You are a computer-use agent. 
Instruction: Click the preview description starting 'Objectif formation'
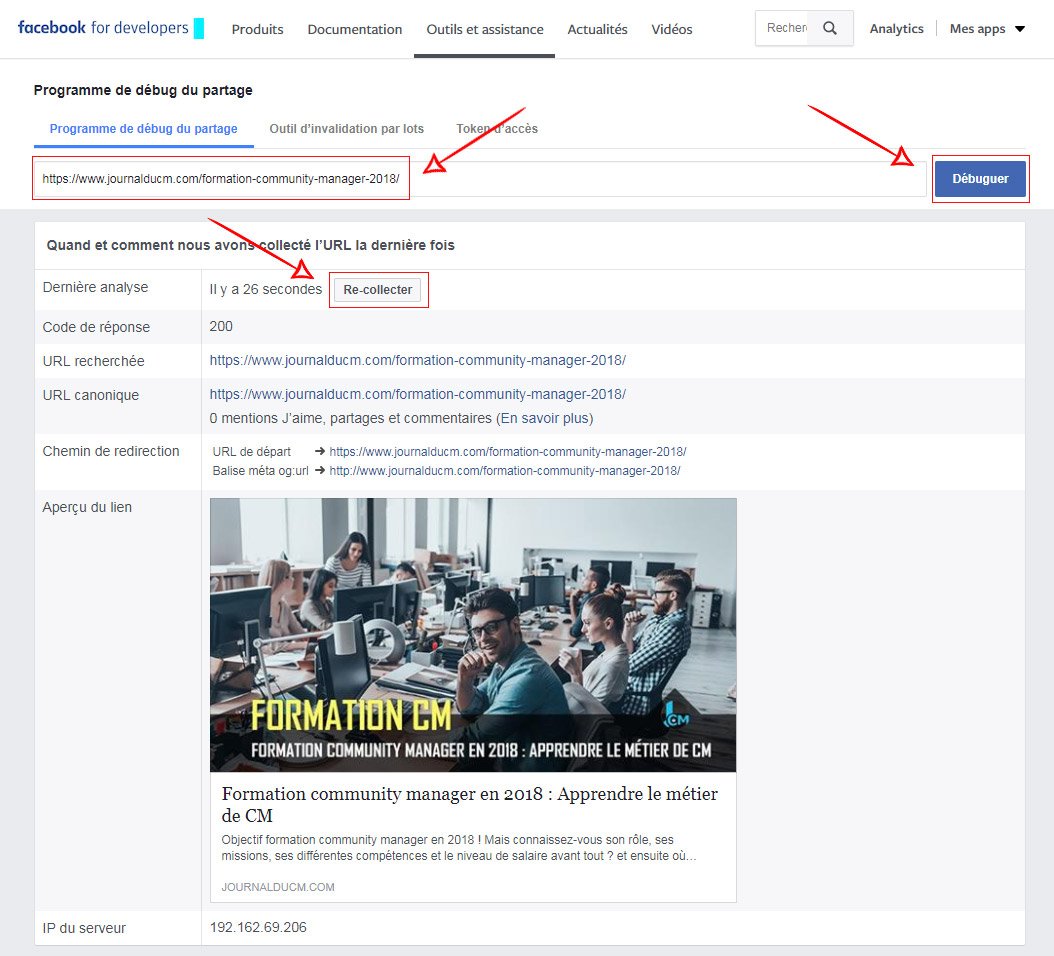tap(459, 848)
